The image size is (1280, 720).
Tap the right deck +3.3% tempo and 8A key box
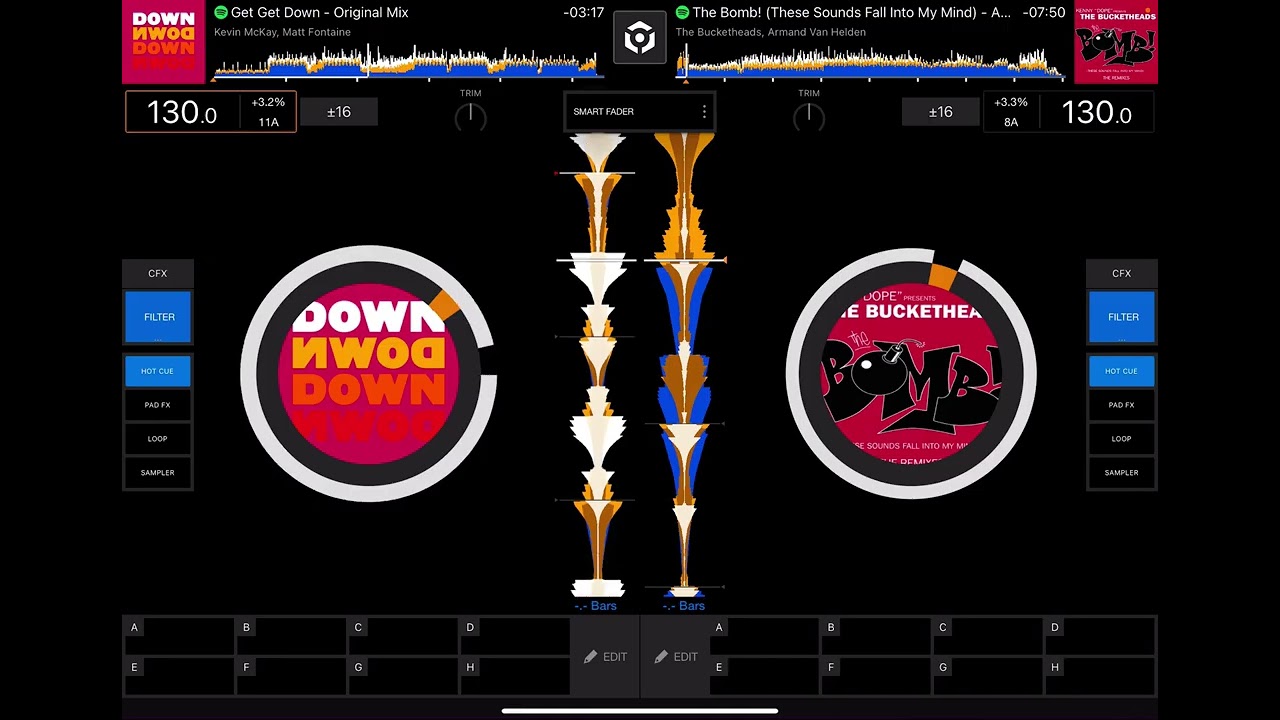pyautogui.click(x=1011, y=112)
